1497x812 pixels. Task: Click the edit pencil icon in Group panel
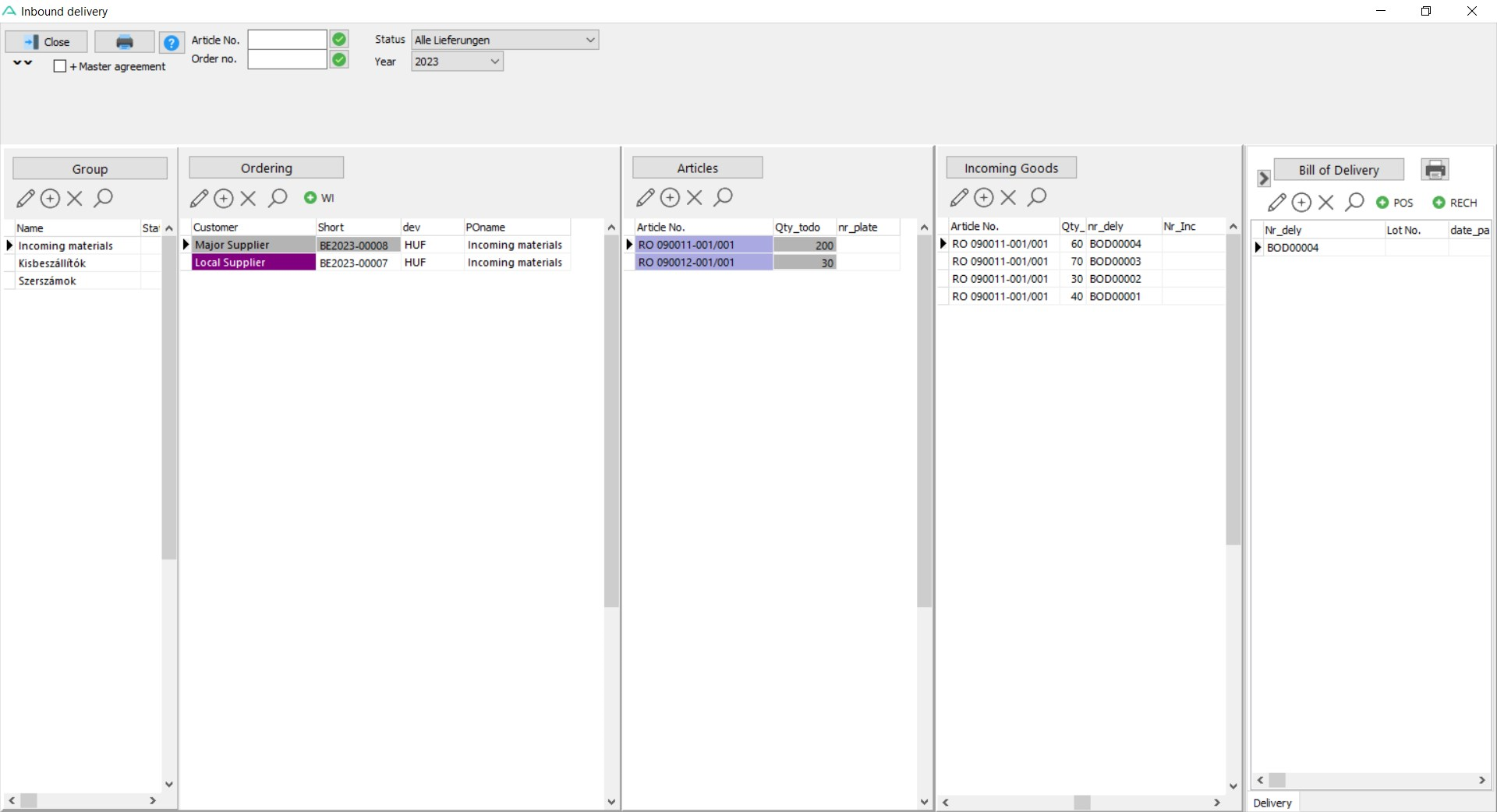point(26,199)
